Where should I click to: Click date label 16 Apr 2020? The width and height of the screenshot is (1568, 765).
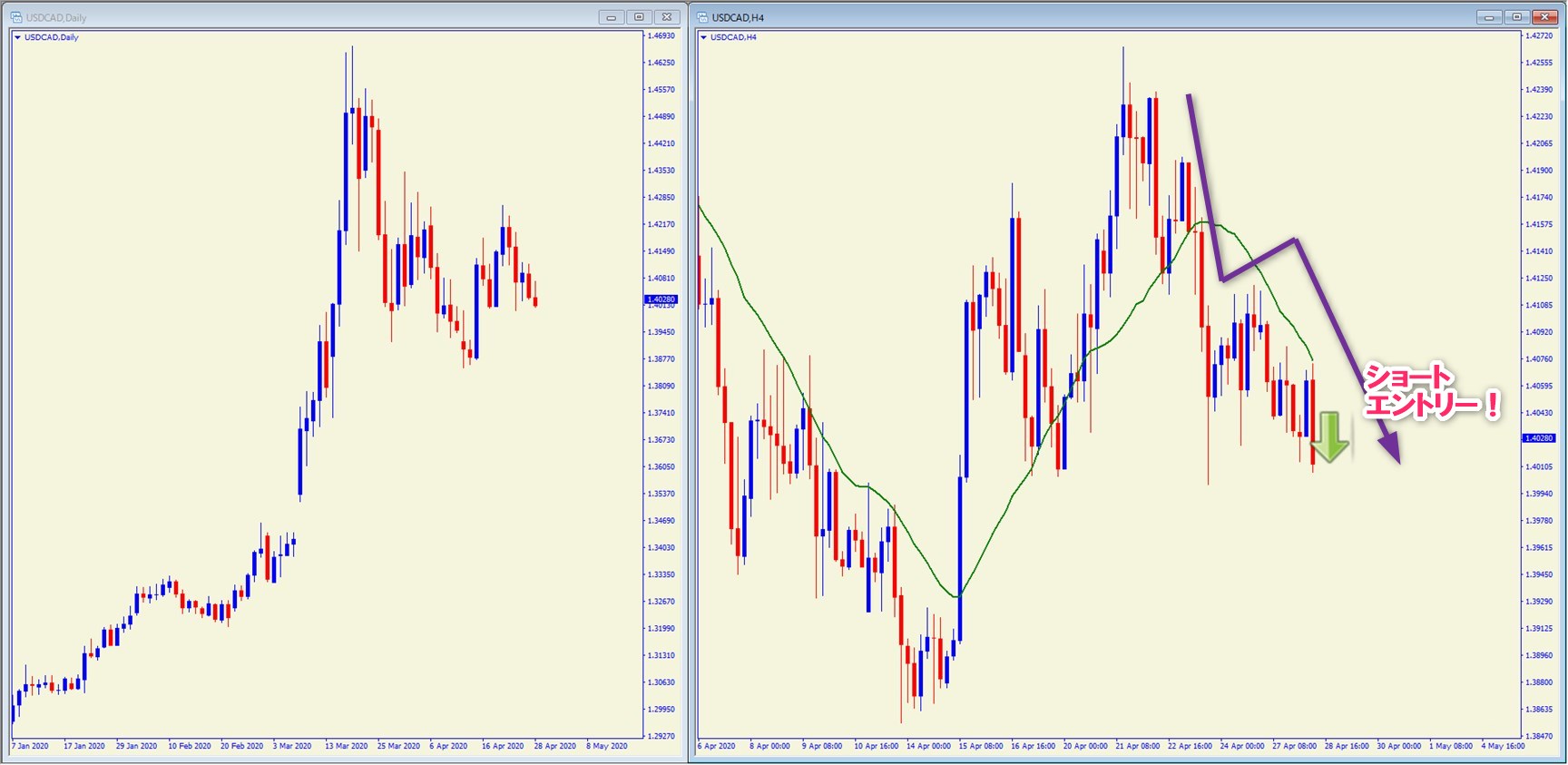pyautogui.click(x=503, y=746)
